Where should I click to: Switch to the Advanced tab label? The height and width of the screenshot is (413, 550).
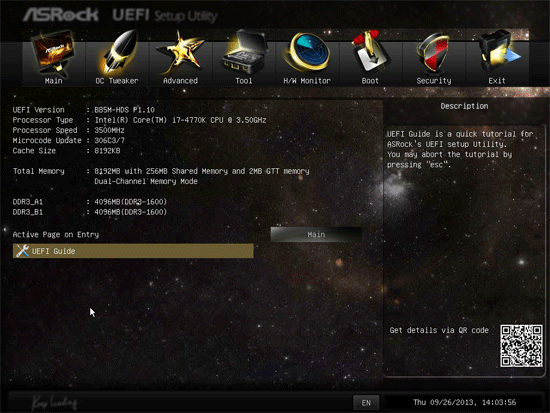coord(180,81)
